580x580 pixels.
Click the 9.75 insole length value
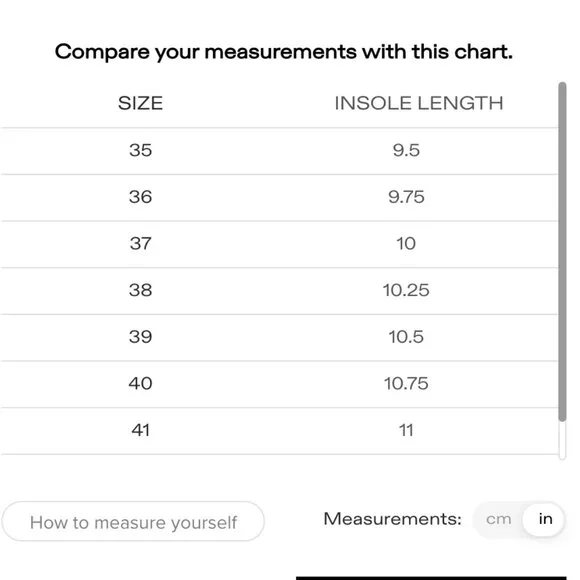pos(406,197)
